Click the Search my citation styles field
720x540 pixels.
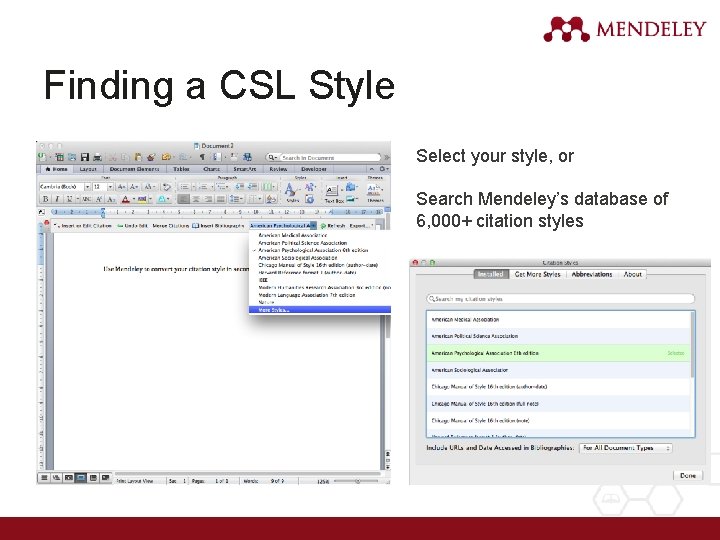(560, 298)
